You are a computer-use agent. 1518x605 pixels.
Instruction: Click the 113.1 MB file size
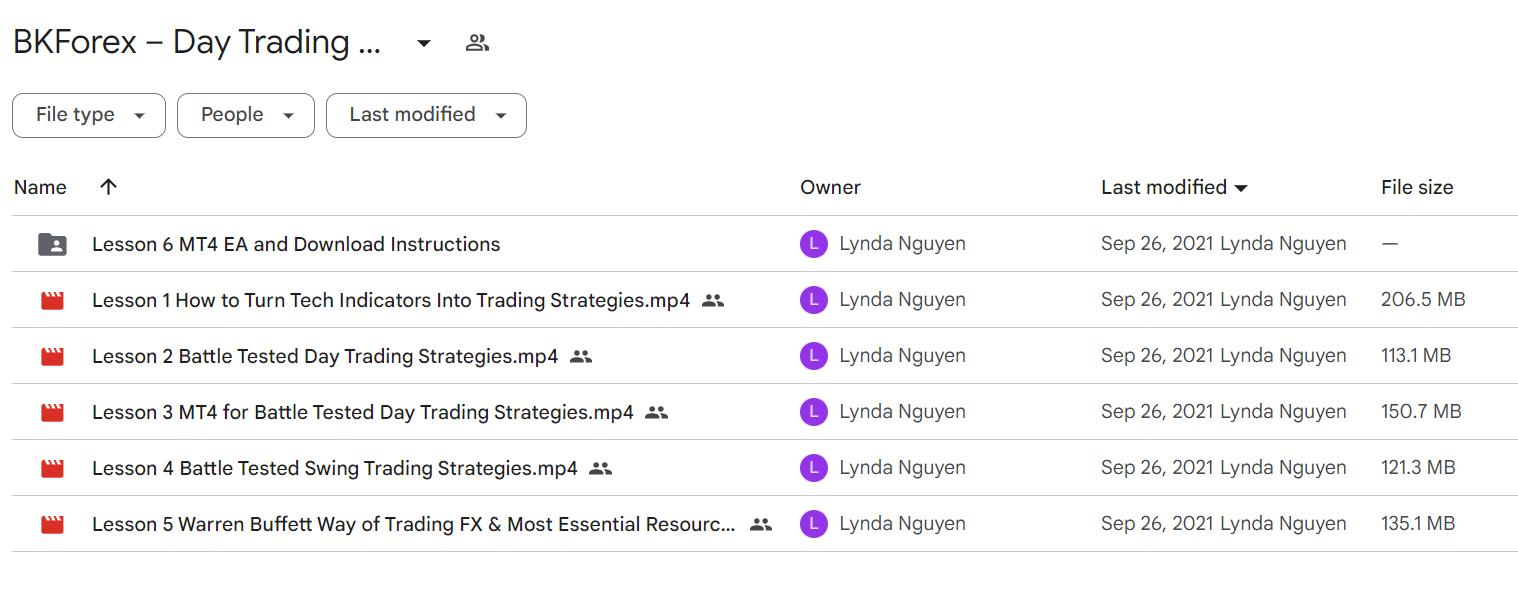[1416, 356]
